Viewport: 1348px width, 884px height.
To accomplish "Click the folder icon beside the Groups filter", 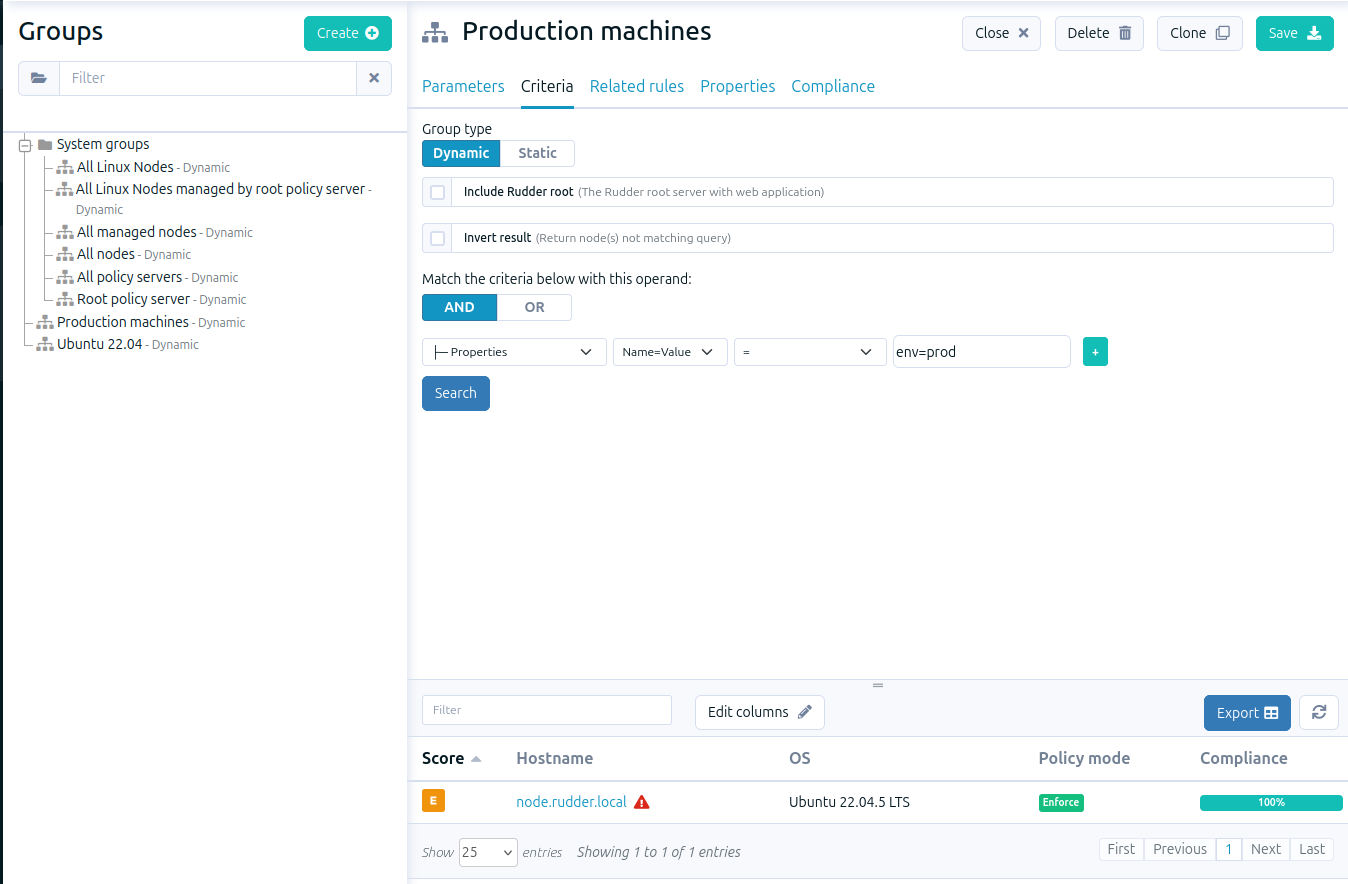I will pos(39,78).
